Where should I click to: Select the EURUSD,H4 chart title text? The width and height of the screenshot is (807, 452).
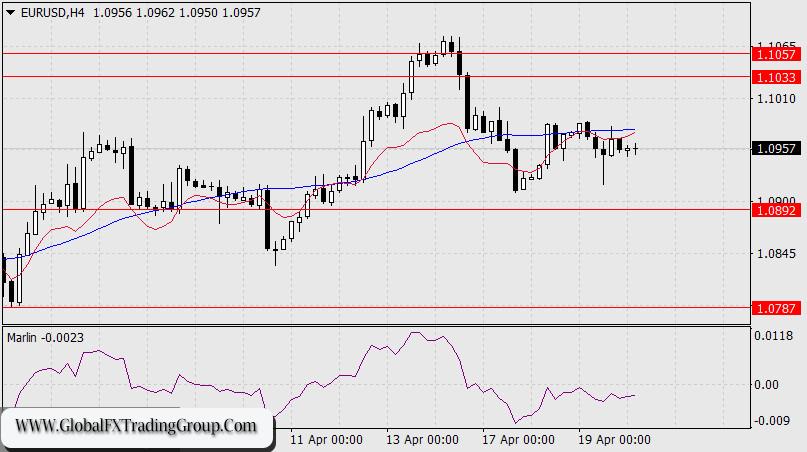pos(52,13)
